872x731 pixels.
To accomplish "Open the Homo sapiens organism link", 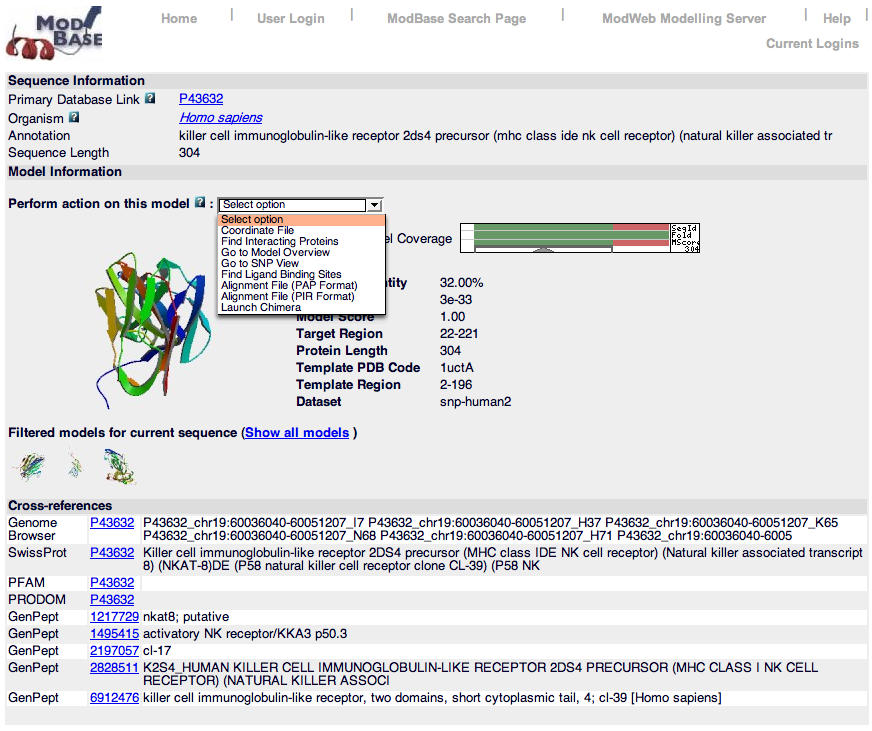I will (x=220, y=117).
